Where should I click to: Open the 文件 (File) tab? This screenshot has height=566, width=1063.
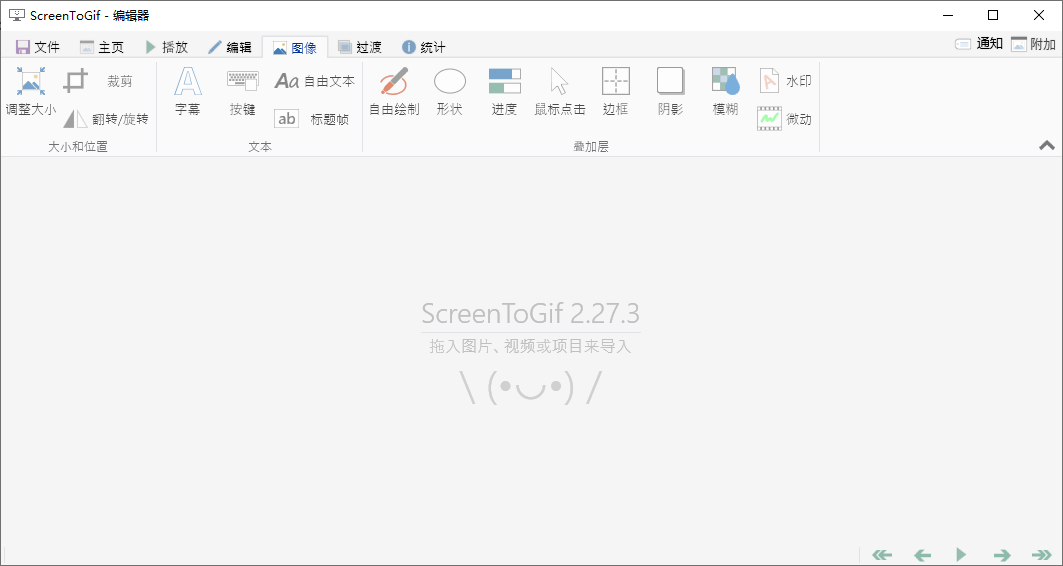tap(38, 47)
